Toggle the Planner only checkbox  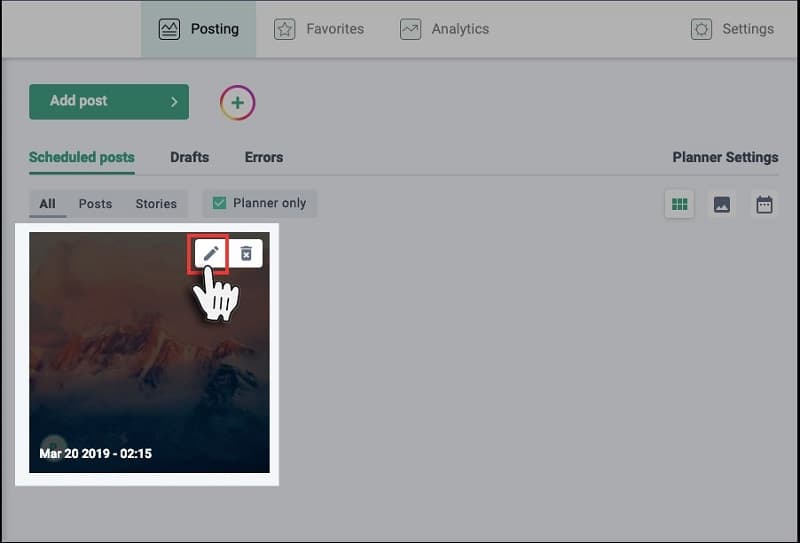pyautogui.click(x=219, y=203)
